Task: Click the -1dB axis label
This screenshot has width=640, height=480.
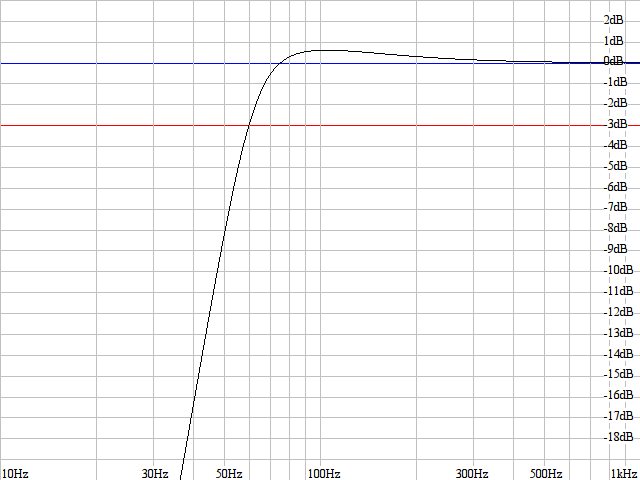Action: click(615, 82)
